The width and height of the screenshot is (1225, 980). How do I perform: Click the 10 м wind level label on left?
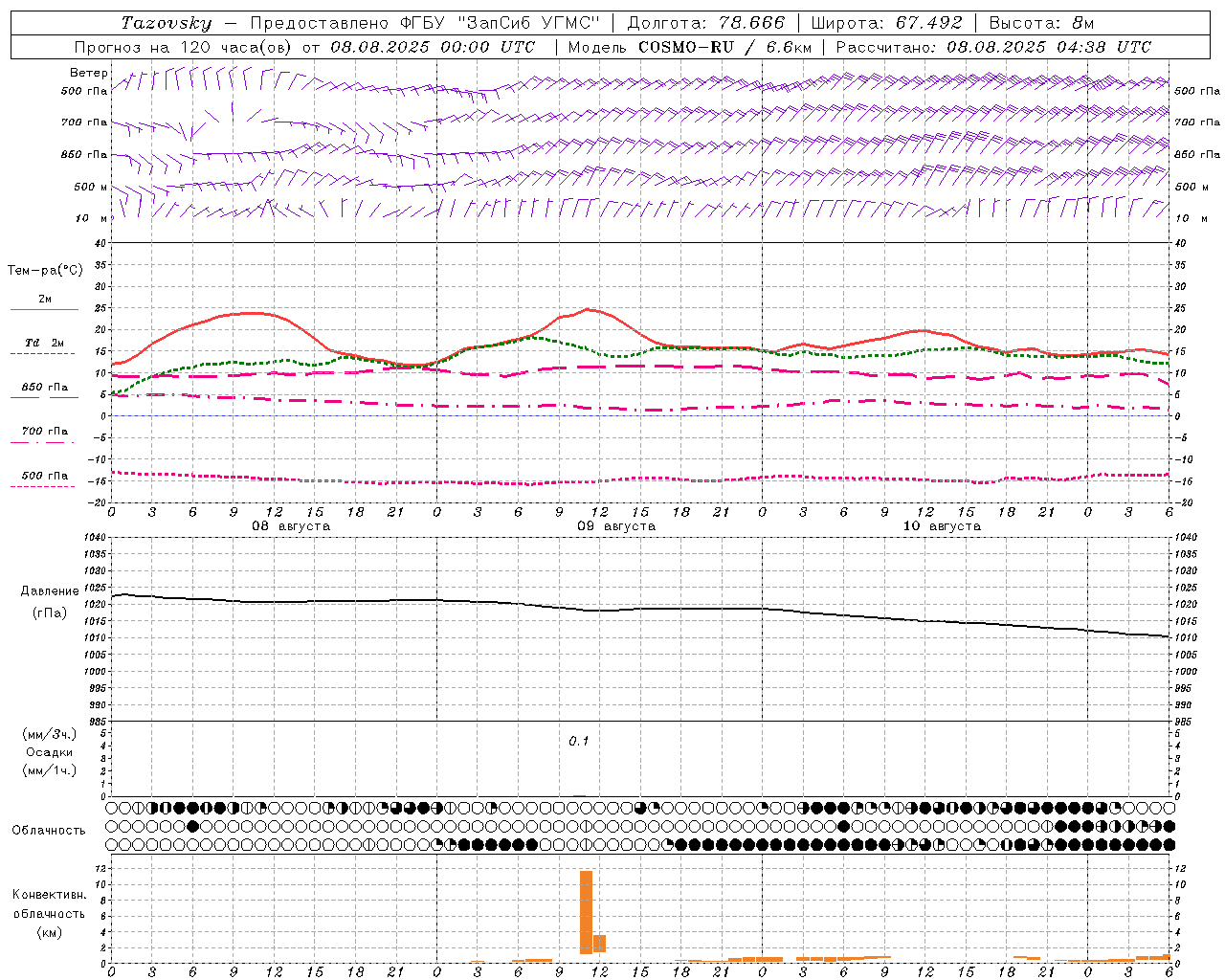coord(92,218)
